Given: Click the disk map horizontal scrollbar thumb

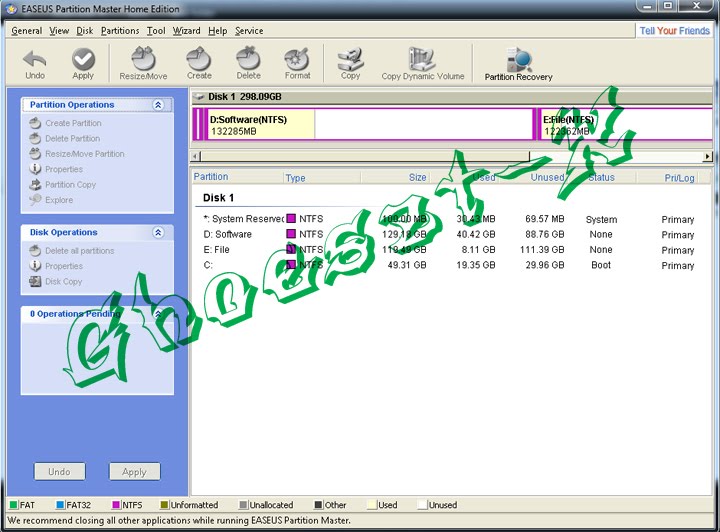Looking at the screenshot, I should point(365,157).
